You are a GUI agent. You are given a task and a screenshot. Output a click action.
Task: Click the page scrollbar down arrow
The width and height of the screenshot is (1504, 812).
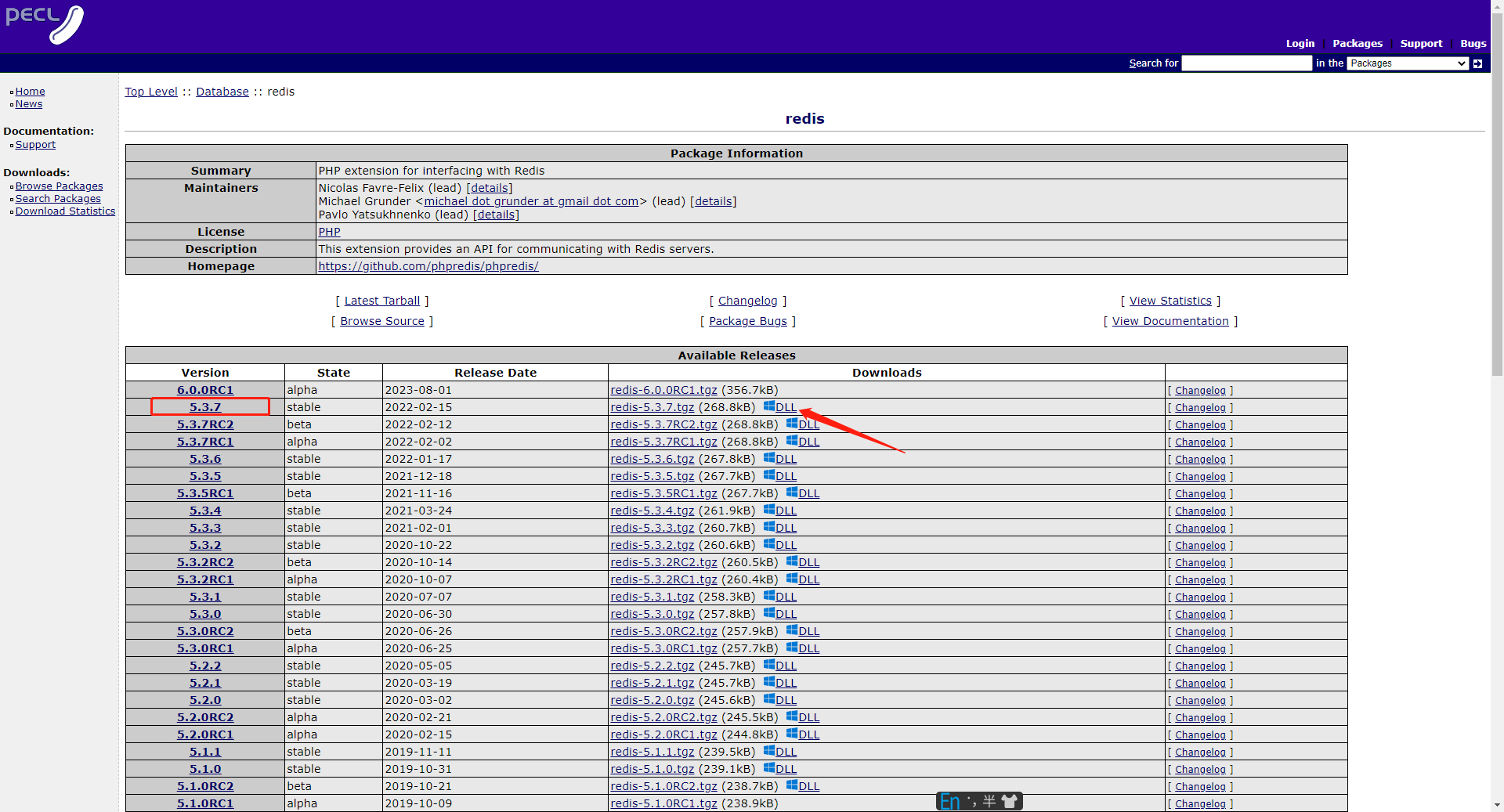(1497, 805)
